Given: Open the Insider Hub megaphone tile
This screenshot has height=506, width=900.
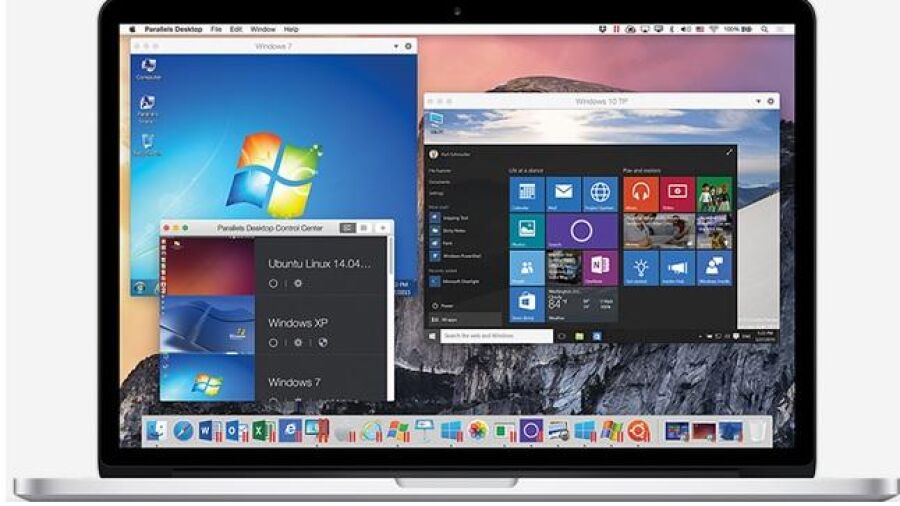Looking at the screenshot, I should point(677,268).
